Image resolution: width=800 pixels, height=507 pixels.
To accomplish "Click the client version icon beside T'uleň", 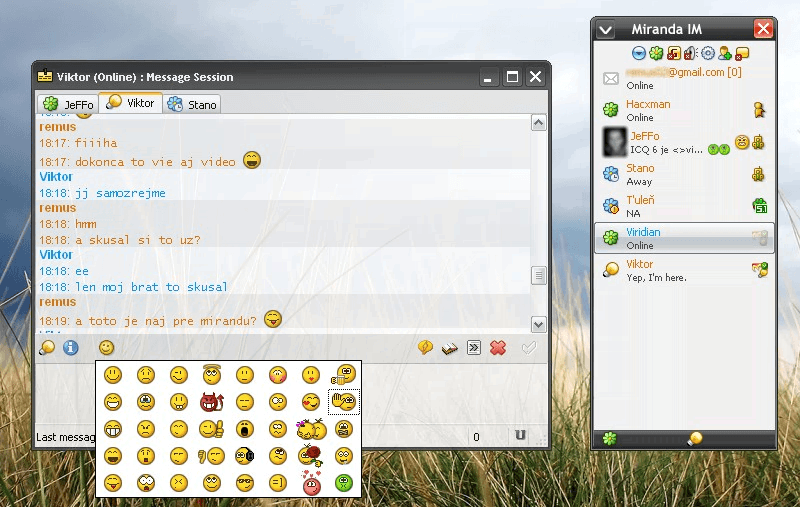I will pos(760,206).
